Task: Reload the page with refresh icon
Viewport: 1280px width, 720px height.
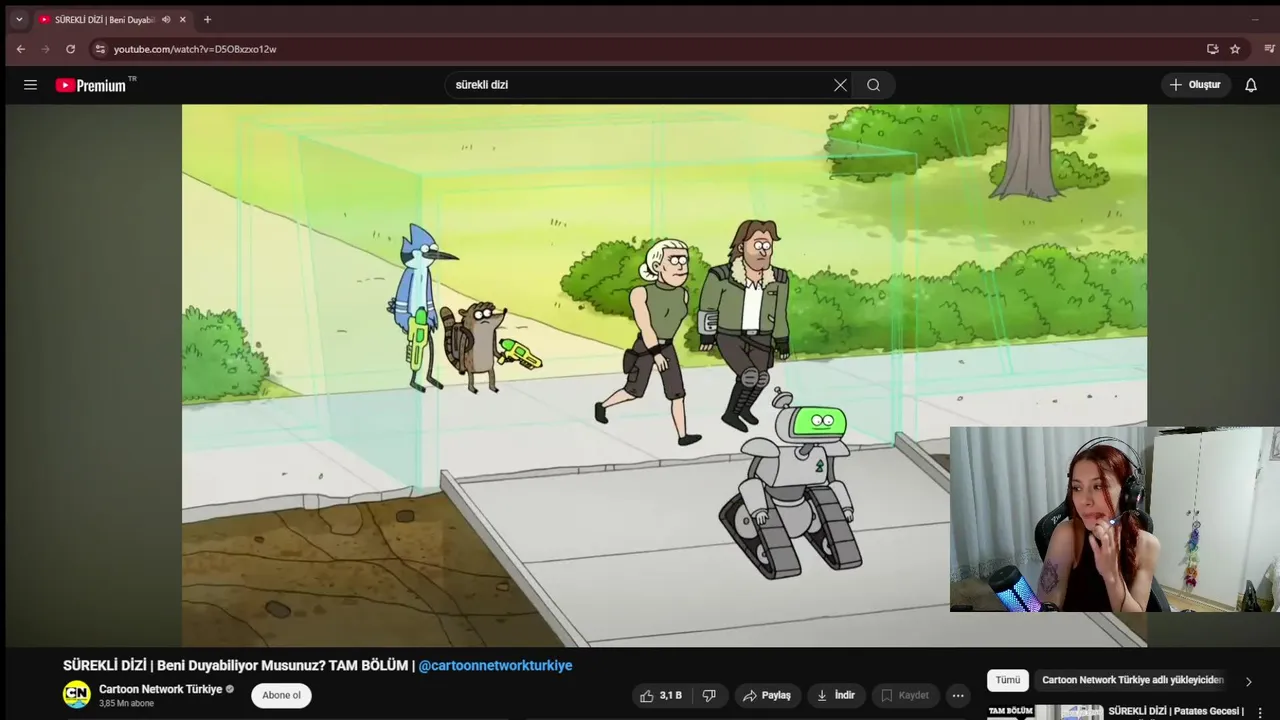Action: (70, 49)
